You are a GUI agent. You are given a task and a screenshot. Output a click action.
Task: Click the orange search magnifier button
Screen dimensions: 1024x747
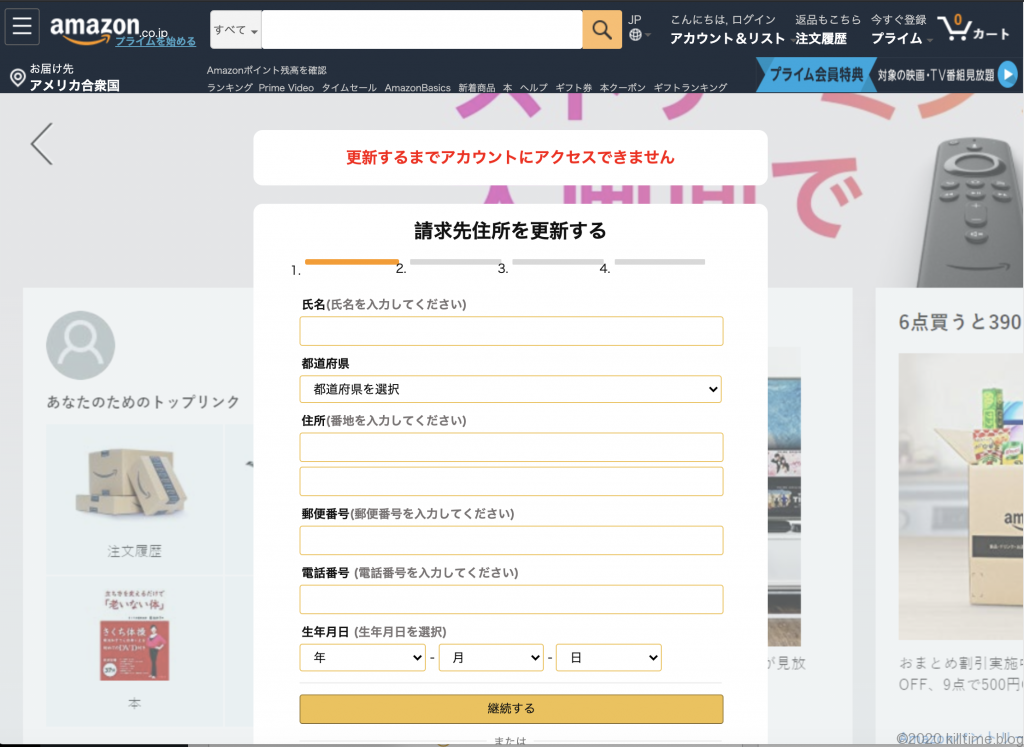pyautogui.click(x=601, y=30)
